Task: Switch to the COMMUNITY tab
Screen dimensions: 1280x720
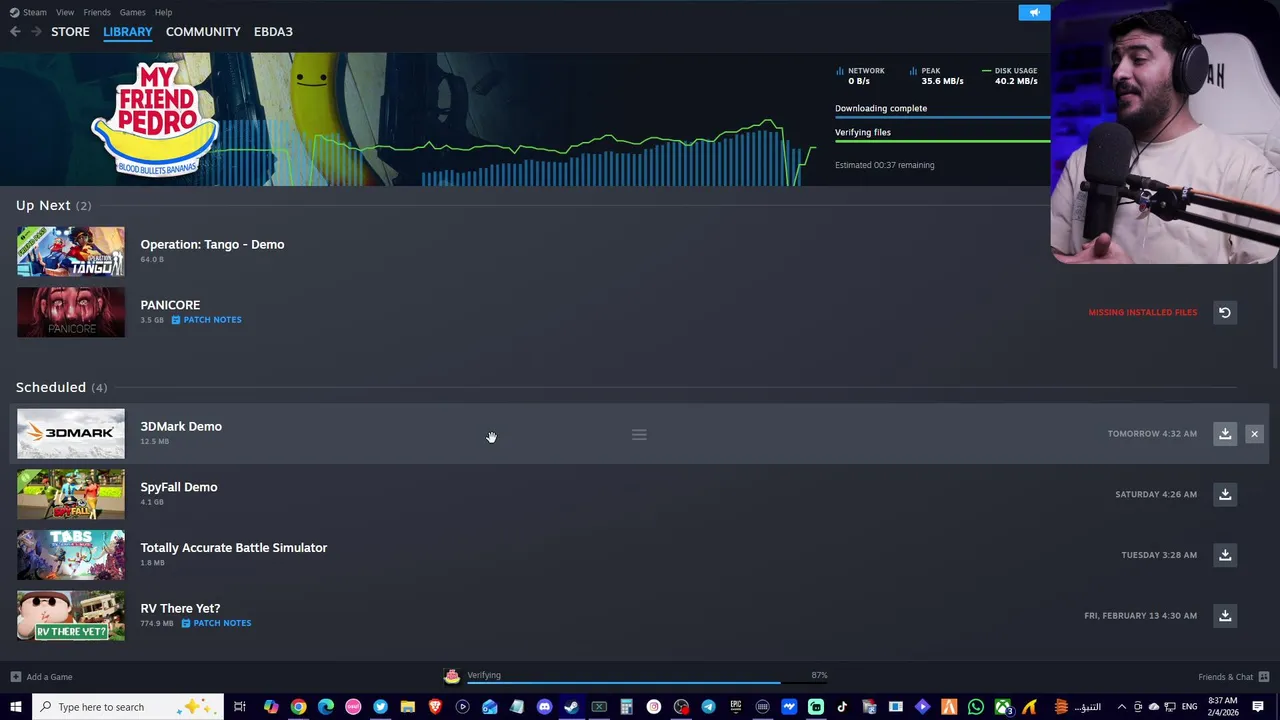Action: pyautogui.click(x=203, y=32)
